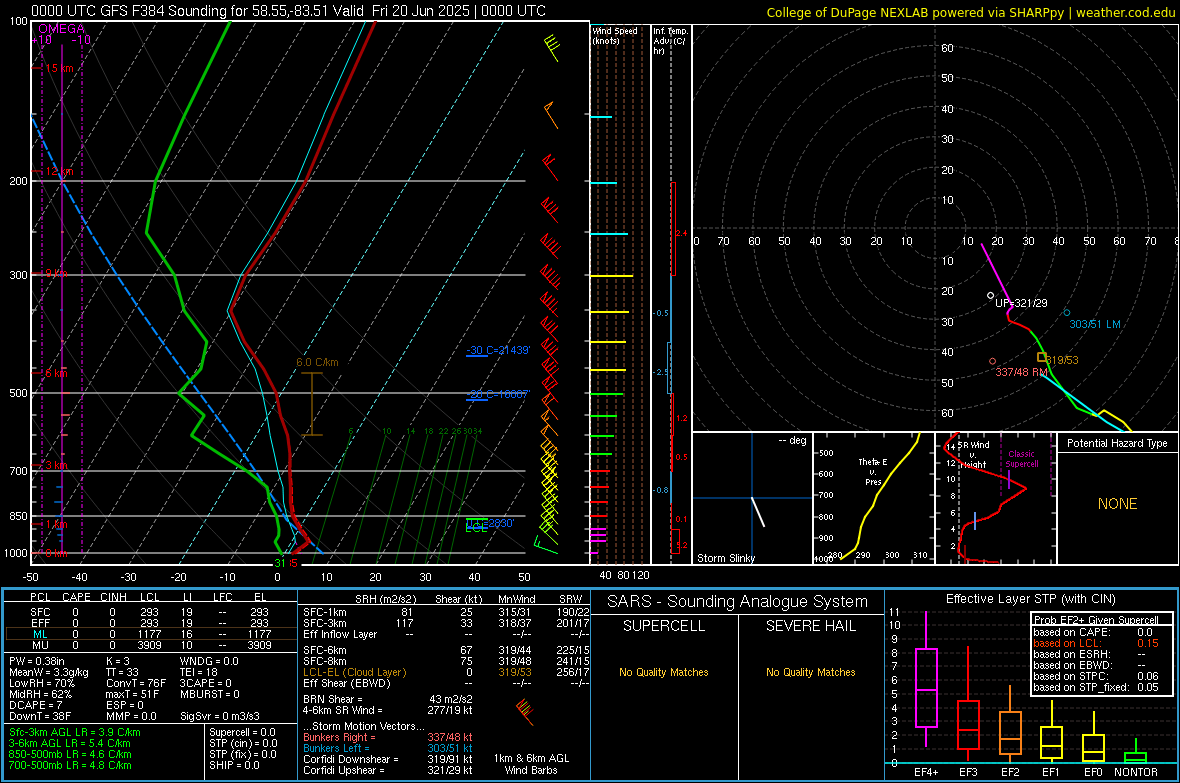Click the 'Prob EF2+ Given Supercell' heading
The image size is (1180, 783).
(x=1096, y=620)
